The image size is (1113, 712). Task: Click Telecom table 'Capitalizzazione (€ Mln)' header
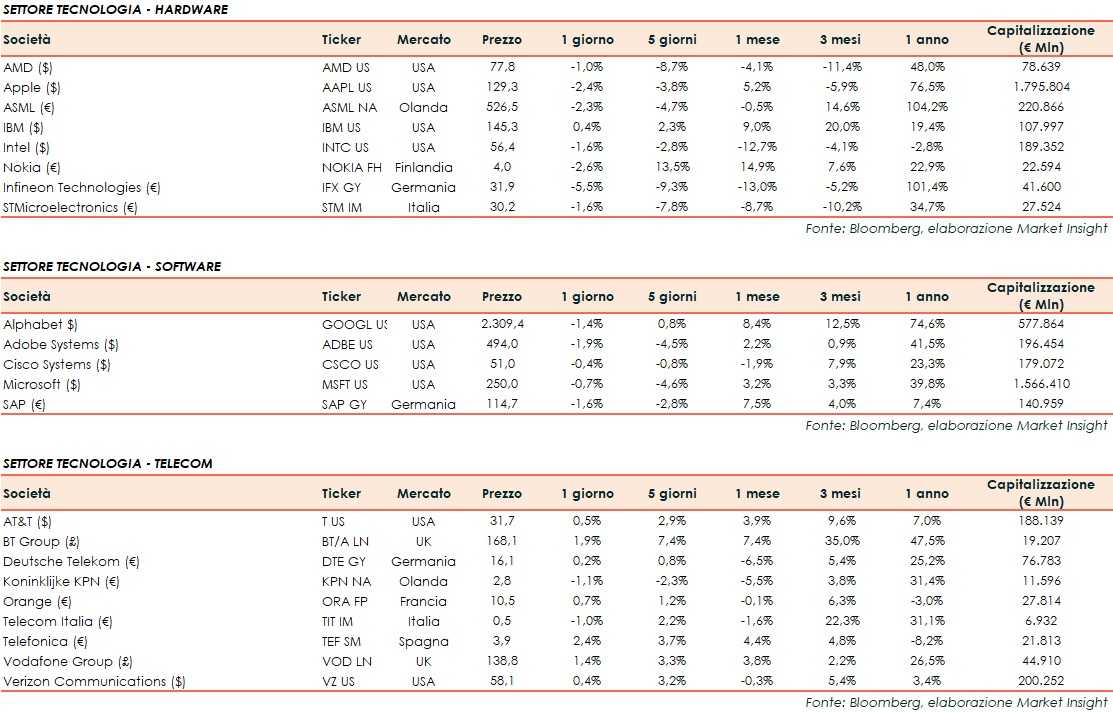coord(1040,493)
